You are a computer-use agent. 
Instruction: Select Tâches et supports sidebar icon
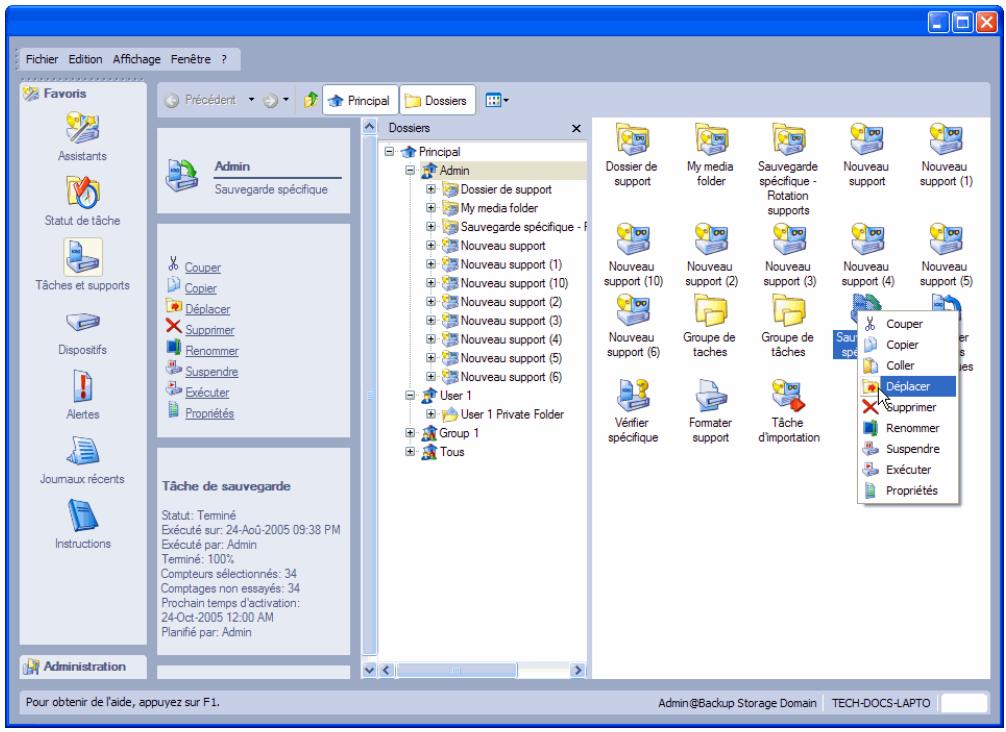[x=82, y=257]
